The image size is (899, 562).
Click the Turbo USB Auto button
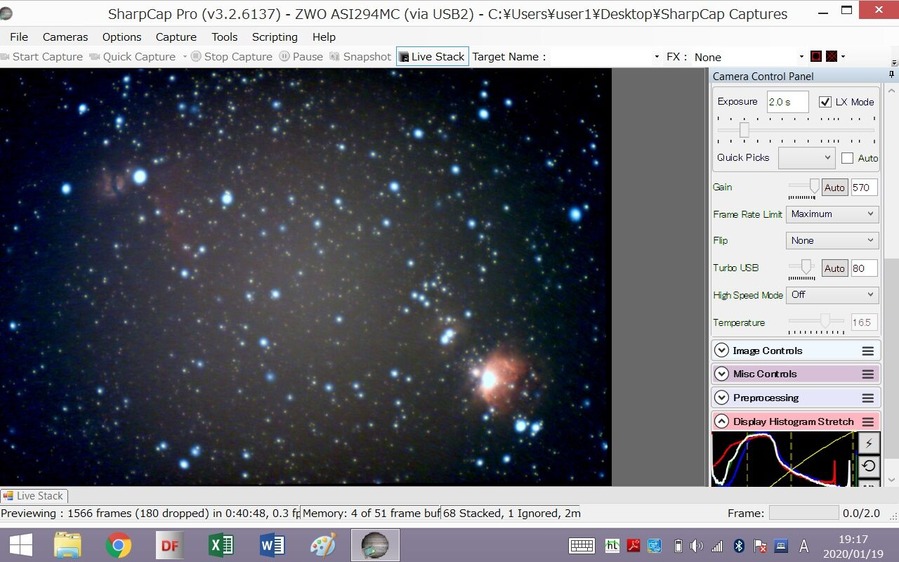pos(834,268)
